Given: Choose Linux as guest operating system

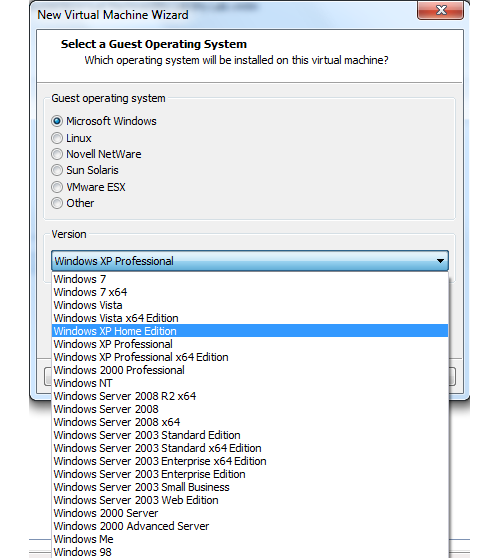Looking at the screenshot, I should coord(57,138).
